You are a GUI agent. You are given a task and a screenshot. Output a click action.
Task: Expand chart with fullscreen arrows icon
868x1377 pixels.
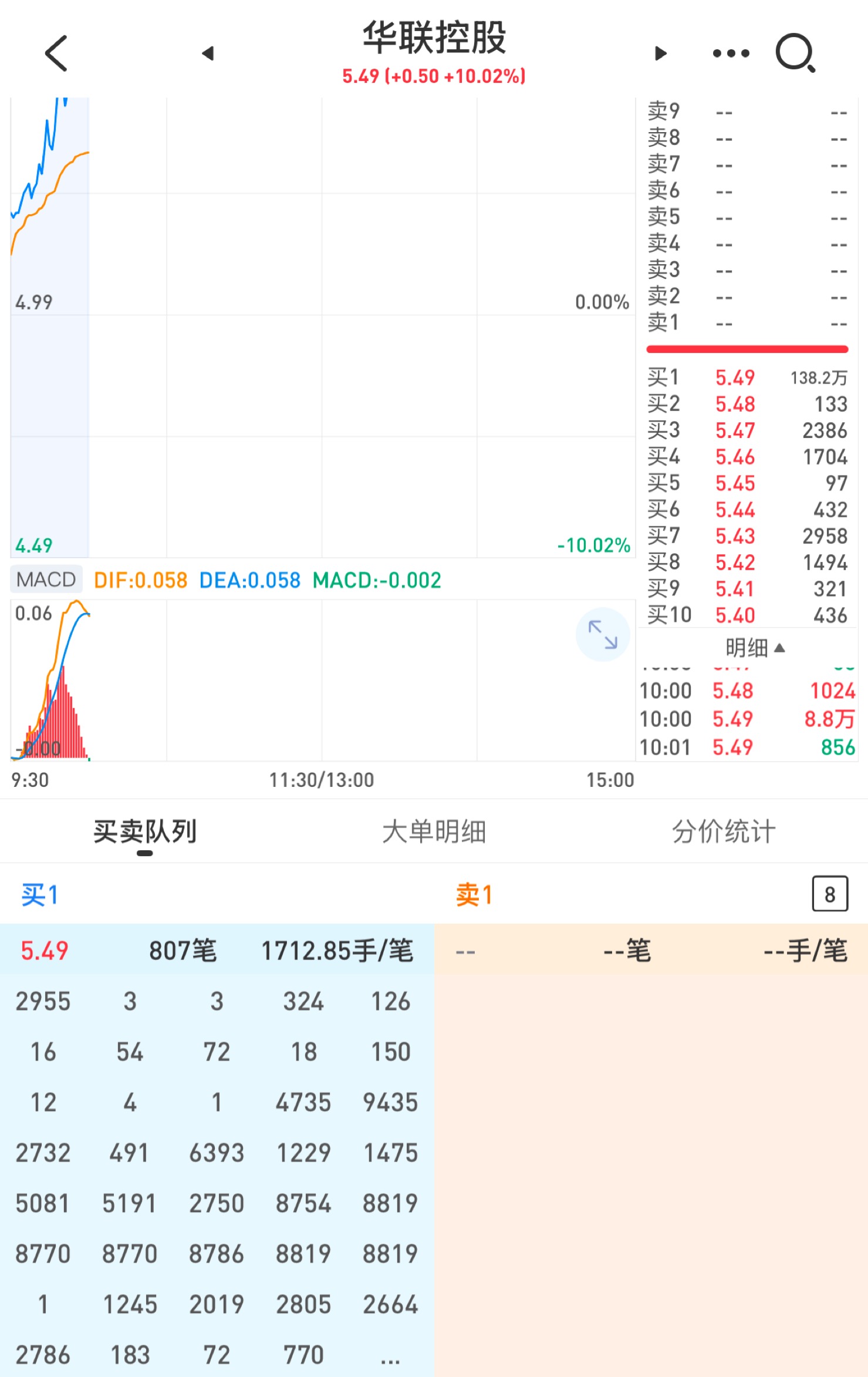603,634
